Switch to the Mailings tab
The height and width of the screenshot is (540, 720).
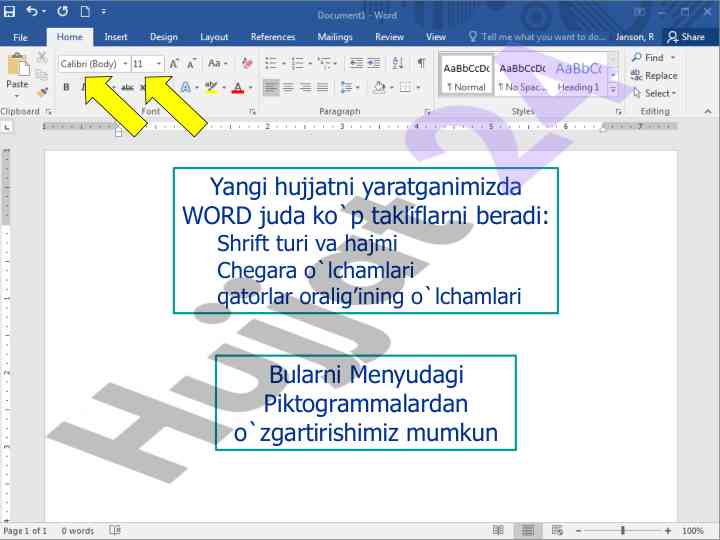point(335,37)
